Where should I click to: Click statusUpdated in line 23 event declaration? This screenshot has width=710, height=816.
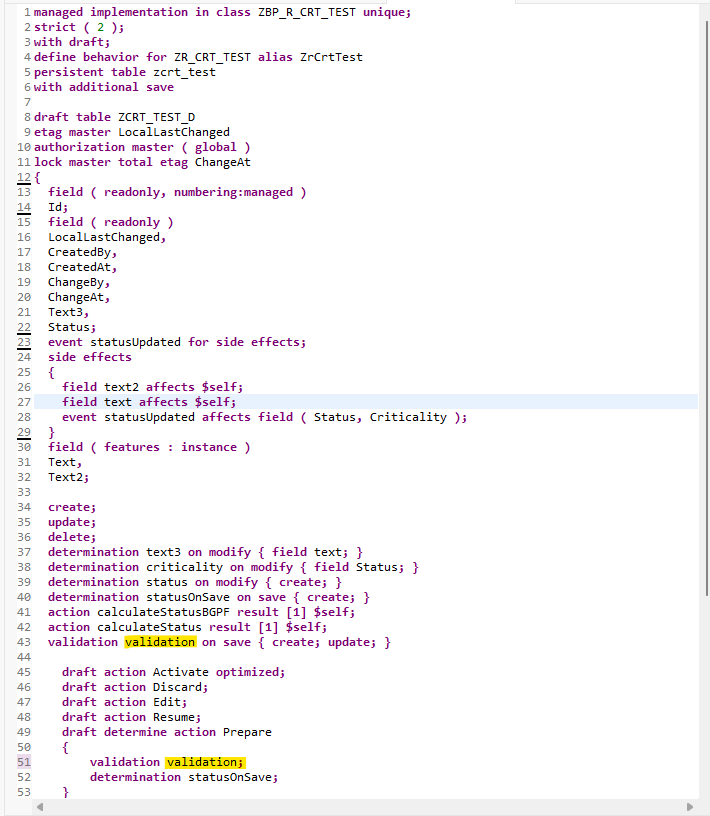coord(135,342)
